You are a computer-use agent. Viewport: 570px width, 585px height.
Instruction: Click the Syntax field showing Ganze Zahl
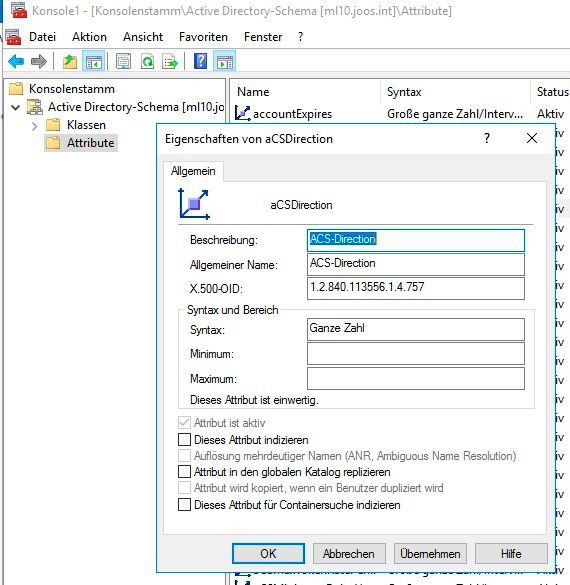click(416, 329)
